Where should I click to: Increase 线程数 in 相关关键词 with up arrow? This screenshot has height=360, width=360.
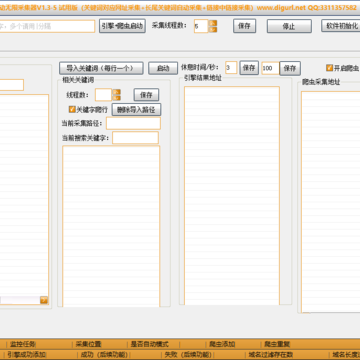point(117,92)
